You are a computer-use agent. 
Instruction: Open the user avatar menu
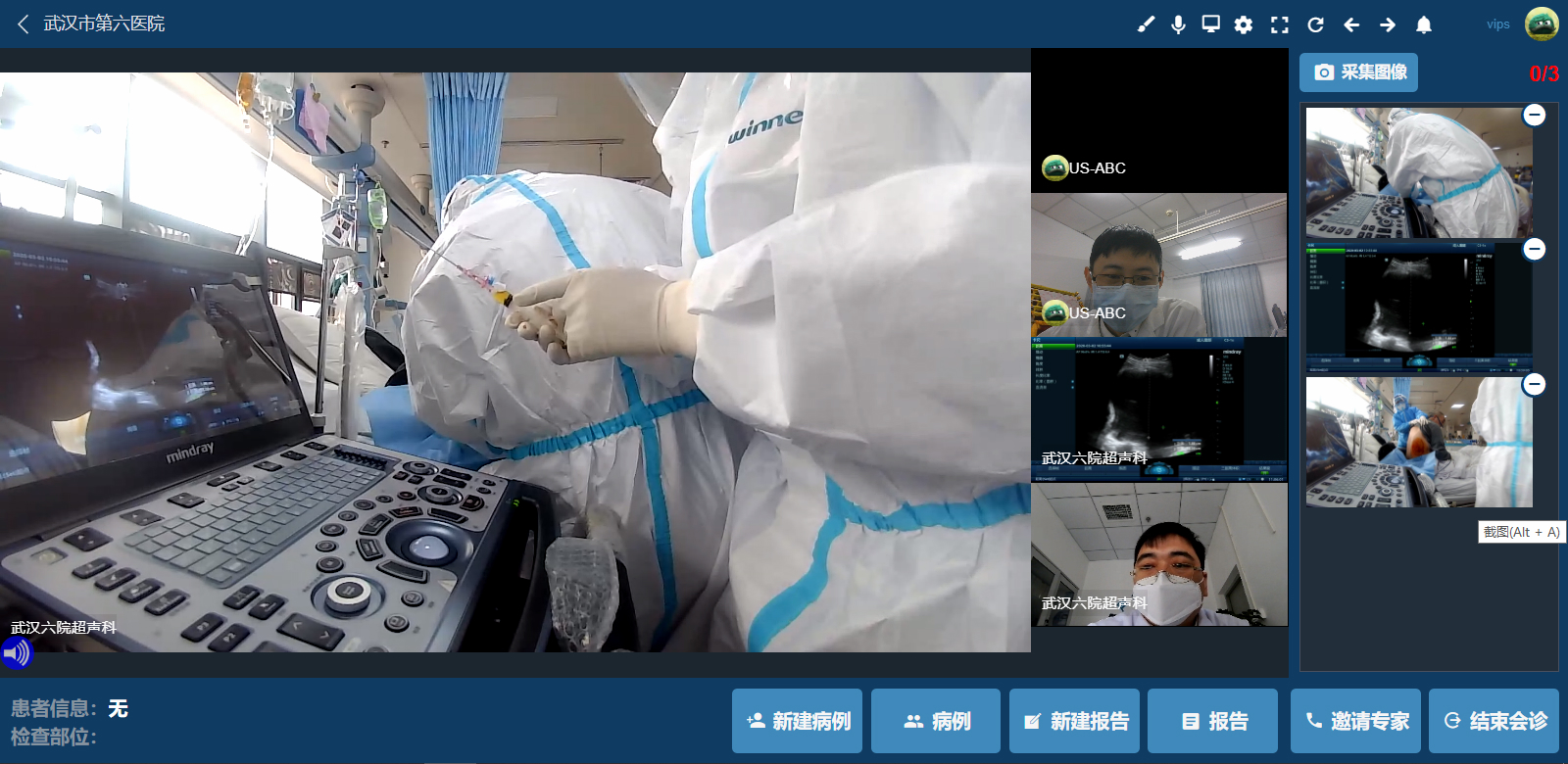(x=1542, y=24)
